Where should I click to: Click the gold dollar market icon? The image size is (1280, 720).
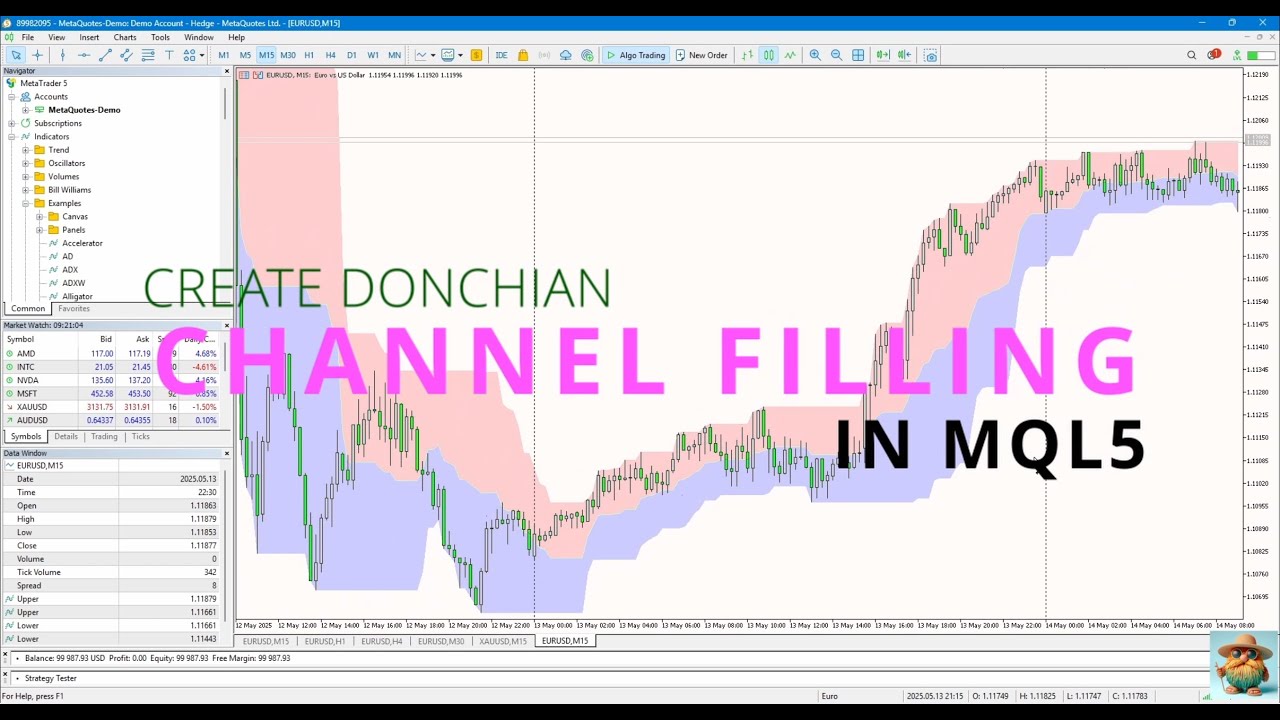point(476,55)
